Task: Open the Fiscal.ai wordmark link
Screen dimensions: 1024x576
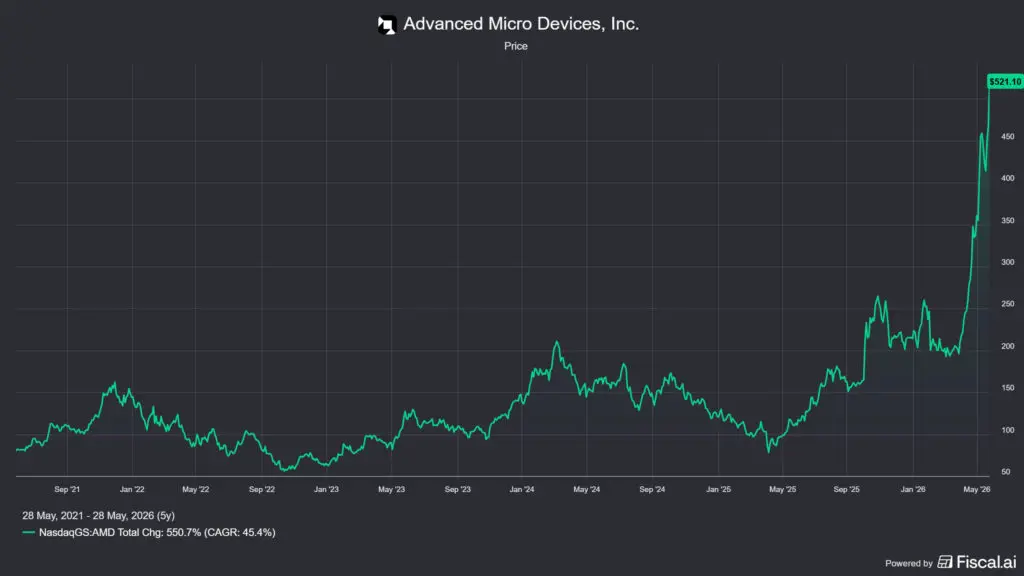Action: point(986,562)
